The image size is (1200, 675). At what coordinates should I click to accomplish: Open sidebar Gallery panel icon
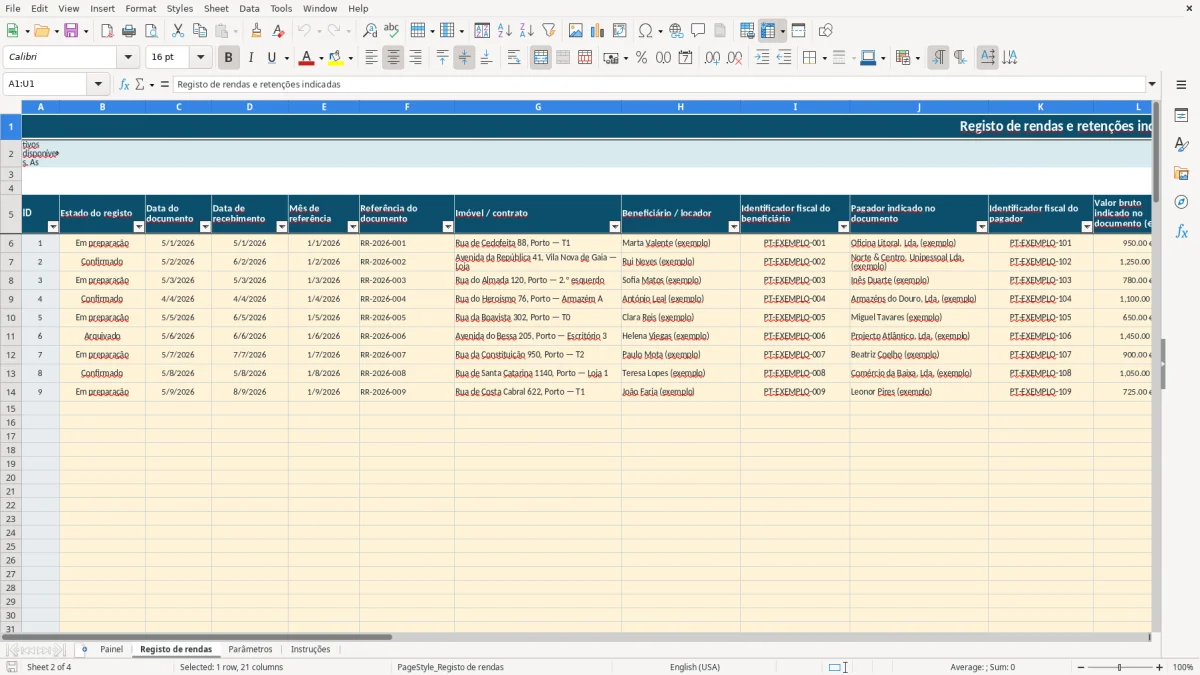(1181, 174)
